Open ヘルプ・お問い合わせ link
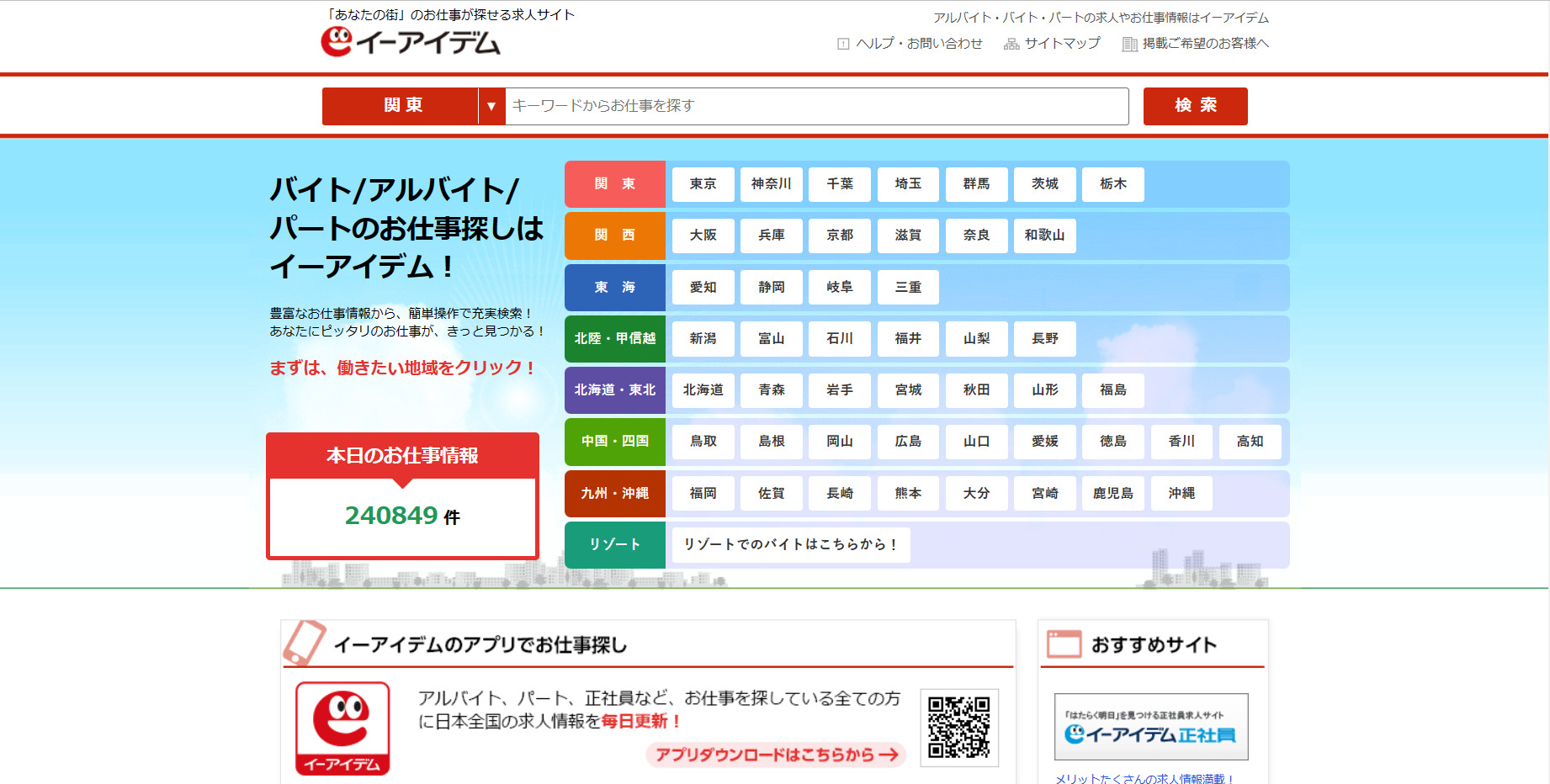1550x784 pixels. click(x=919, y=44)
